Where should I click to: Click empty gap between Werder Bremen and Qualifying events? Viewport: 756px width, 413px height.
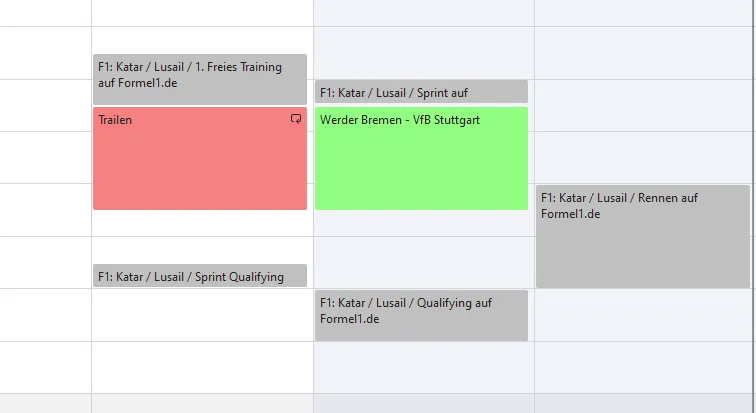(x=421, y=250)
